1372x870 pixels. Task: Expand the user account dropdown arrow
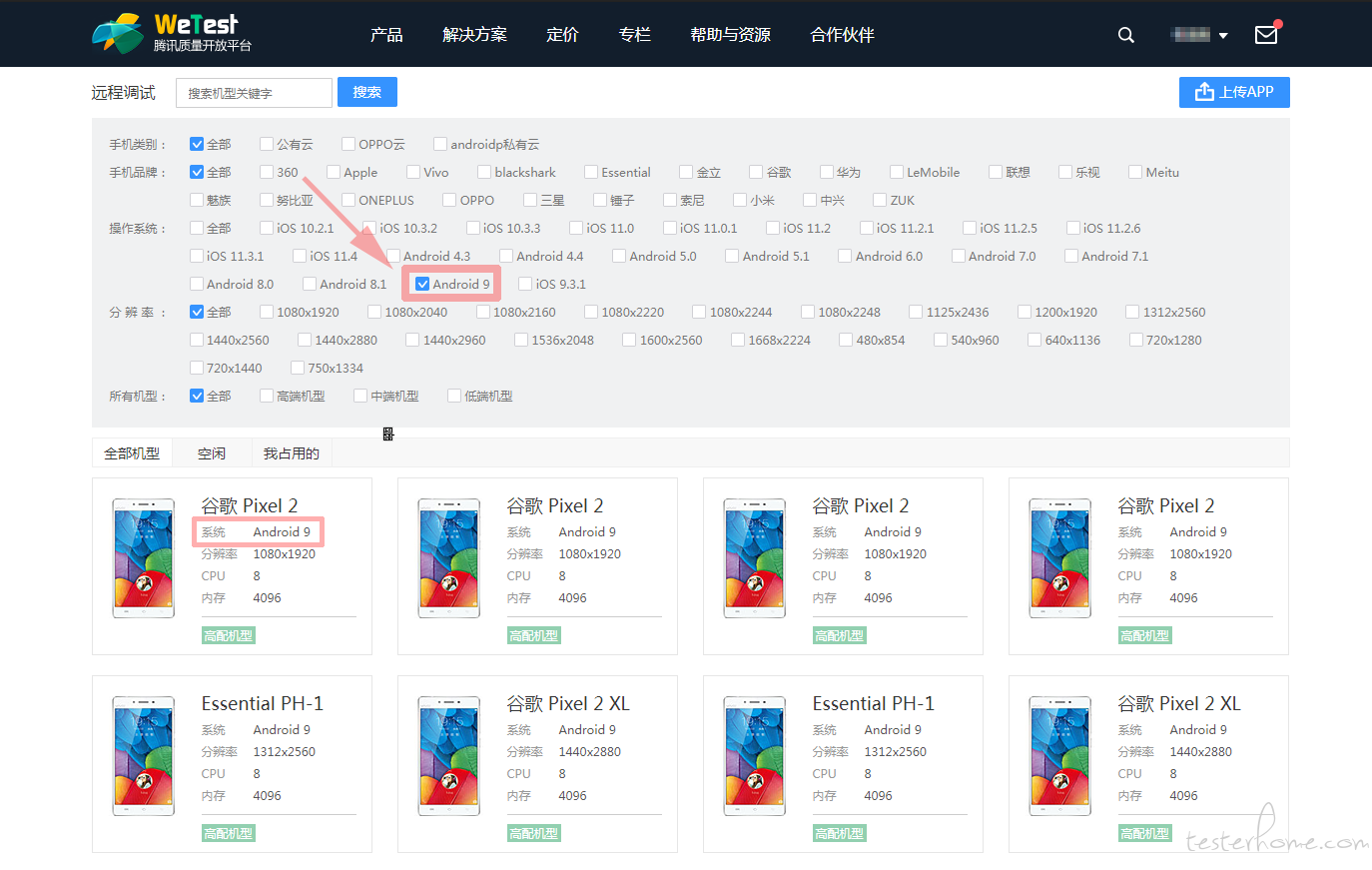1223,36
